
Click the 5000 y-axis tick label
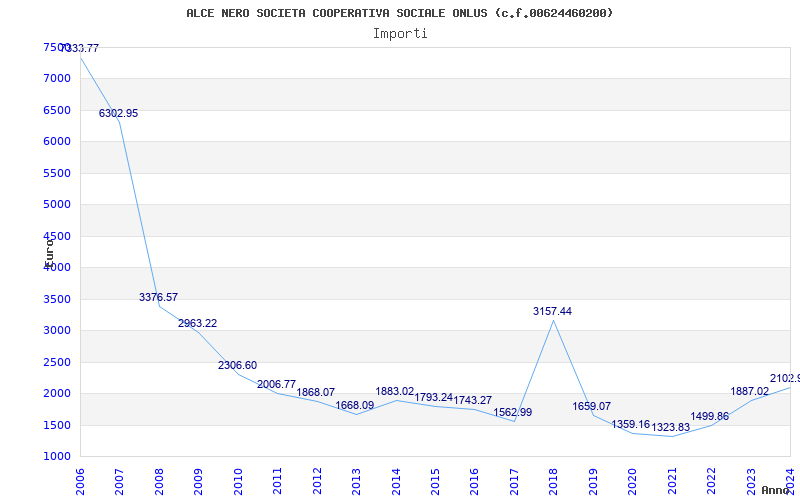pyautogui.click(x=57, y=205)
